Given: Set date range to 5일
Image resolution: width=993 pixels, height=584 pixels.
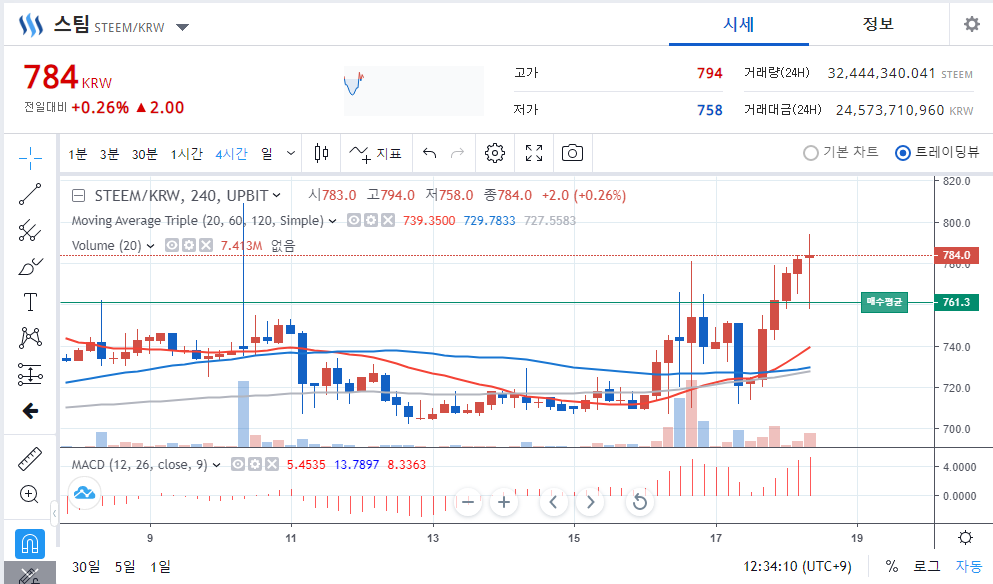Looking at the screenshot, I should 125,567.
